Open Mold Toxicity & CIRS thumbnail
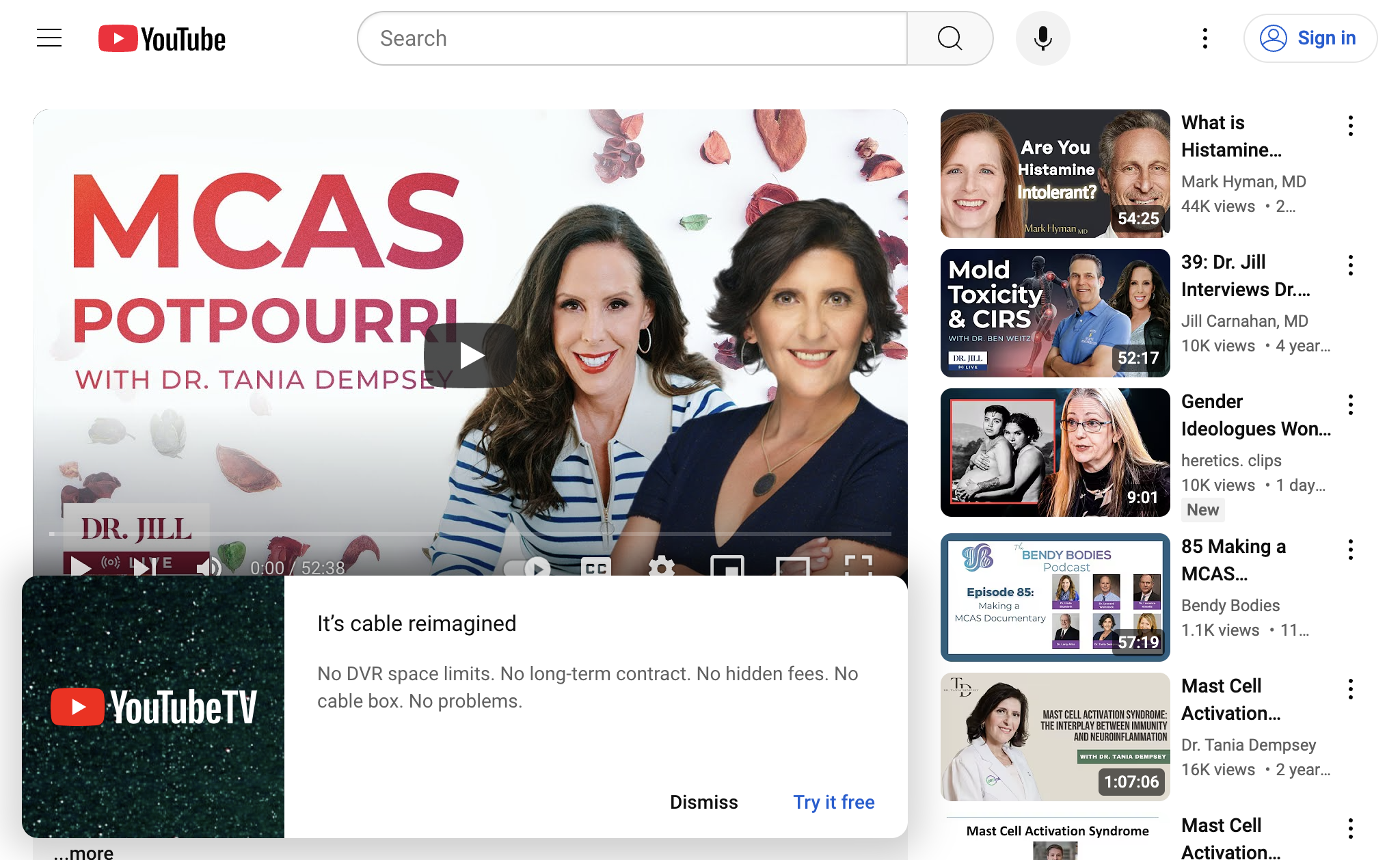Screen dimensions: 1400x860 tap(1055, 313)
